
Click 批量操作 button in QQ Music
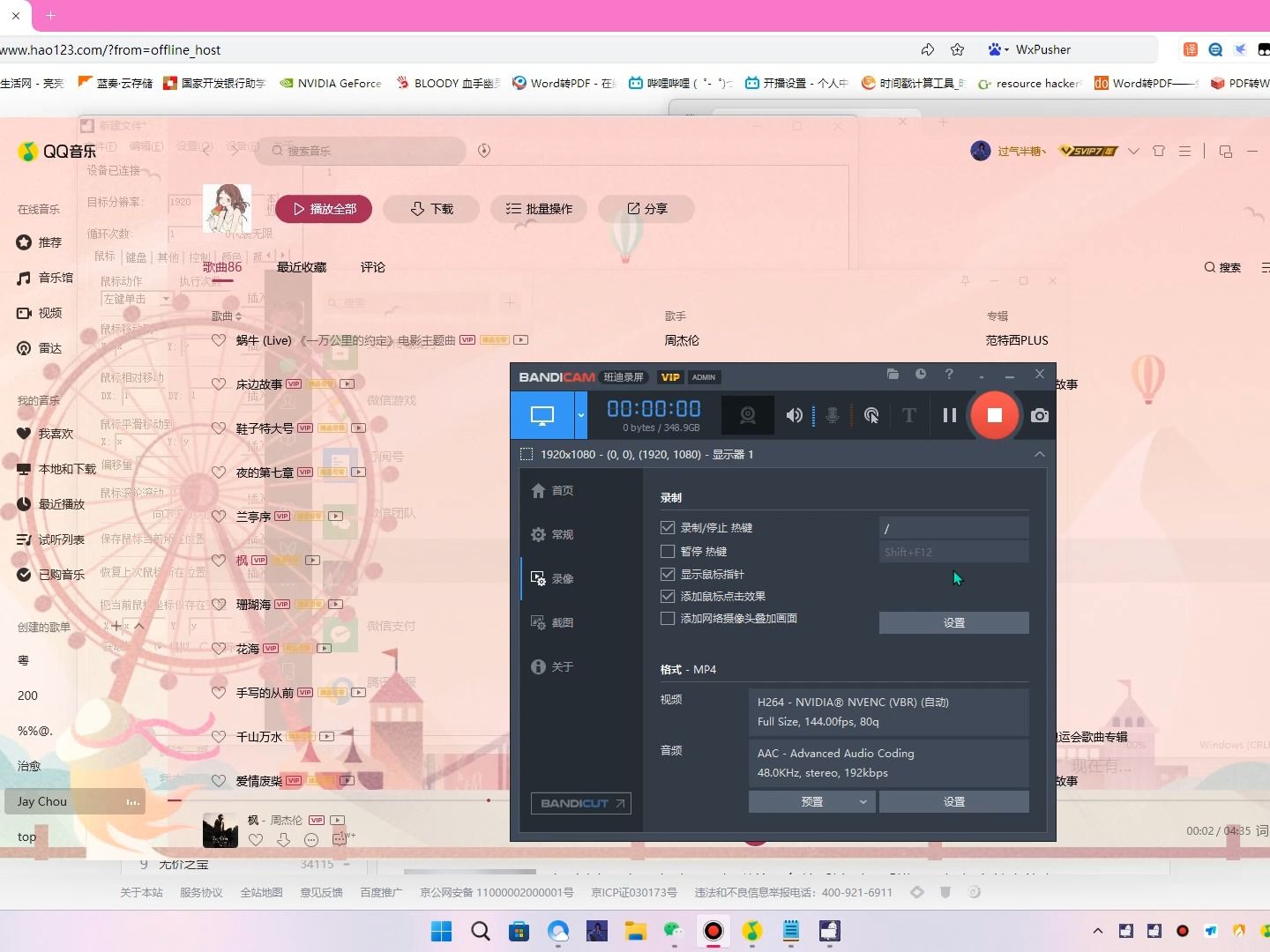(x=539, y=209)
